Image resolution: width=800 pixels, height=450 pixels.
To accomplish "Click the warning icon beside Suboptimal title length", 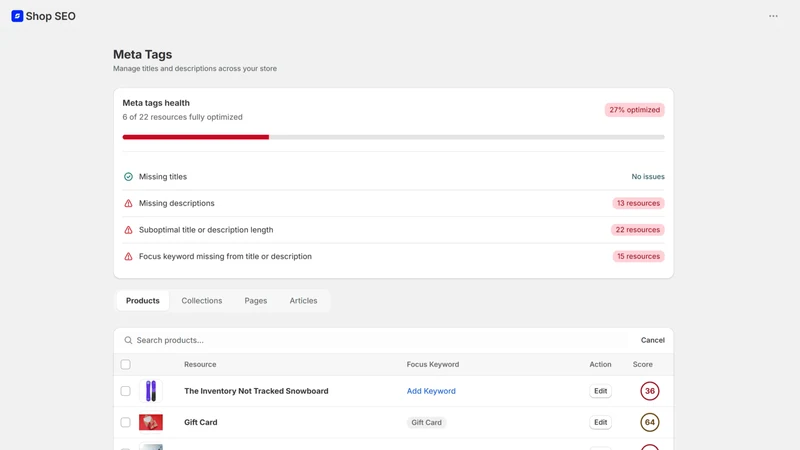I will click(128, 230).
